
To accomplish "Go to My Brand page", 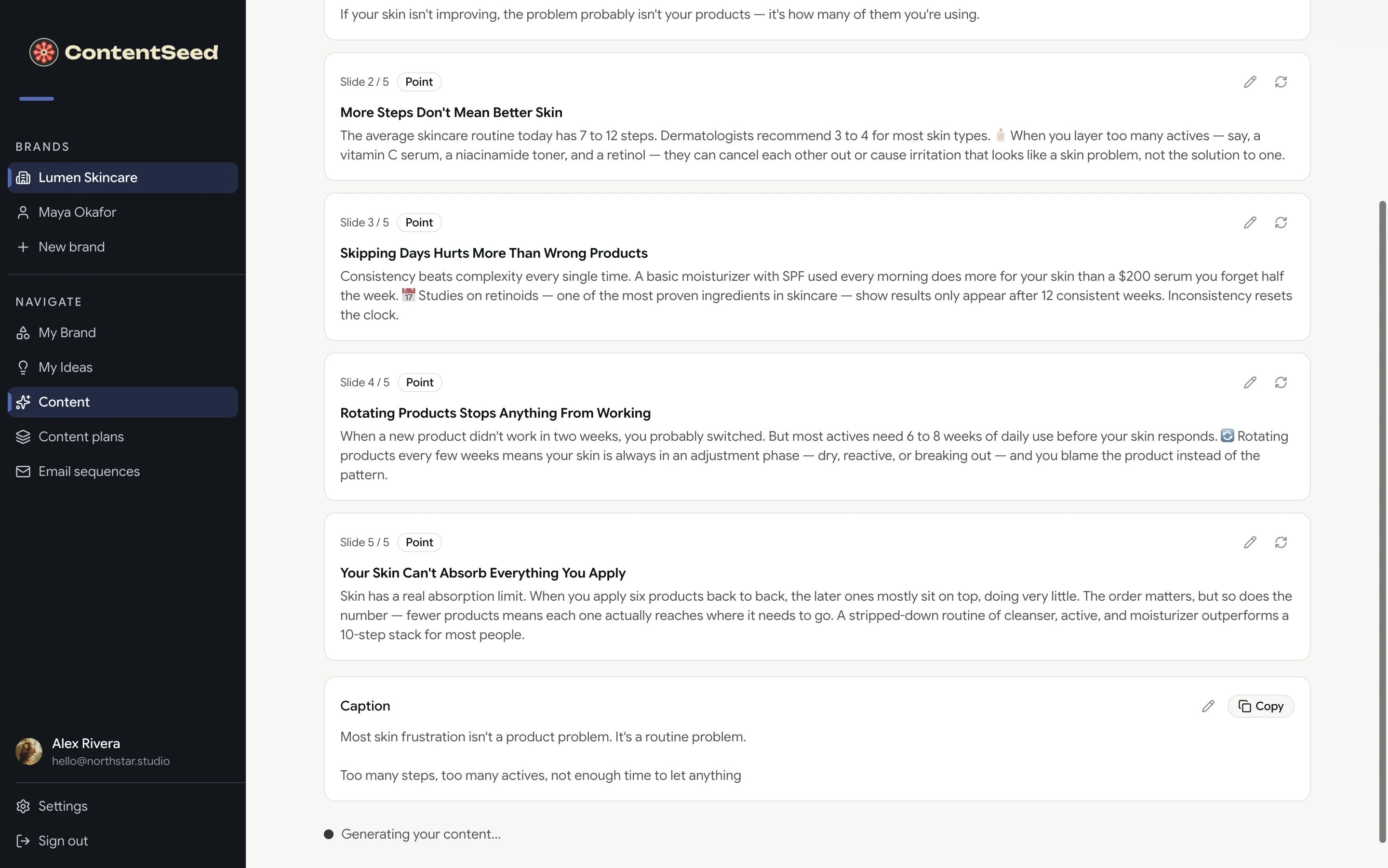I will tap(123, 333).
